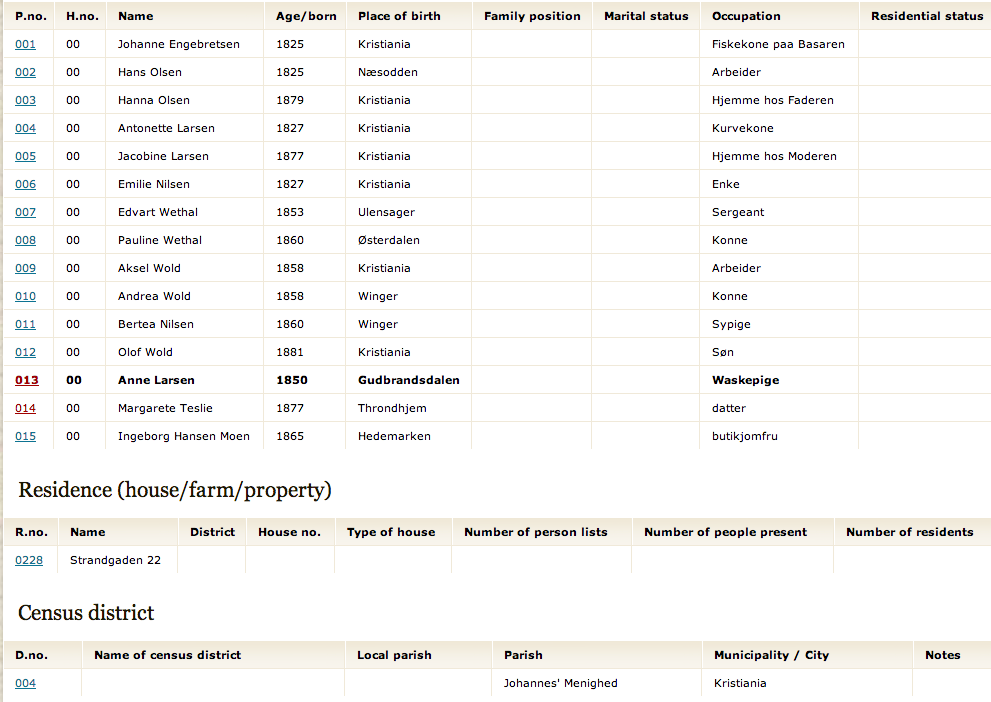Select name Hanna Olsen
Image resolution: width=991 pixels, height=702 pixels.
pos(154,100)
